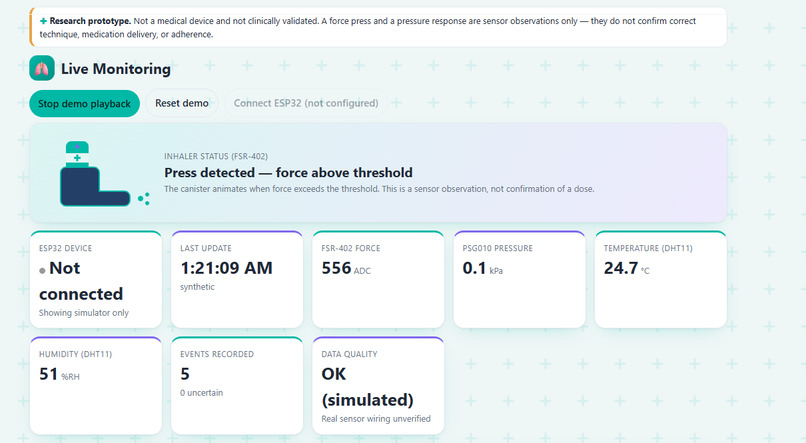Click the '0 uncertain' text

(202, 393)
